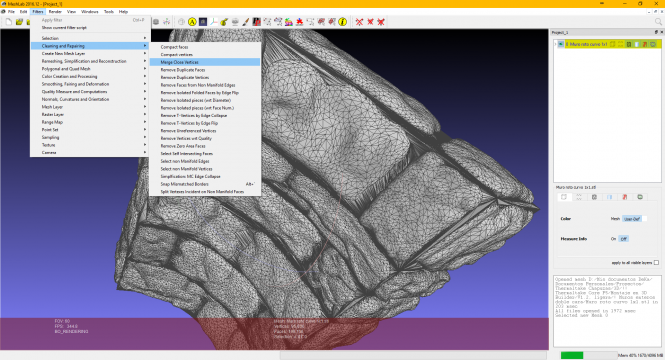Click the yellow info toolbar icon
Viewport: 665px width, 360px height.
[343, 22]
